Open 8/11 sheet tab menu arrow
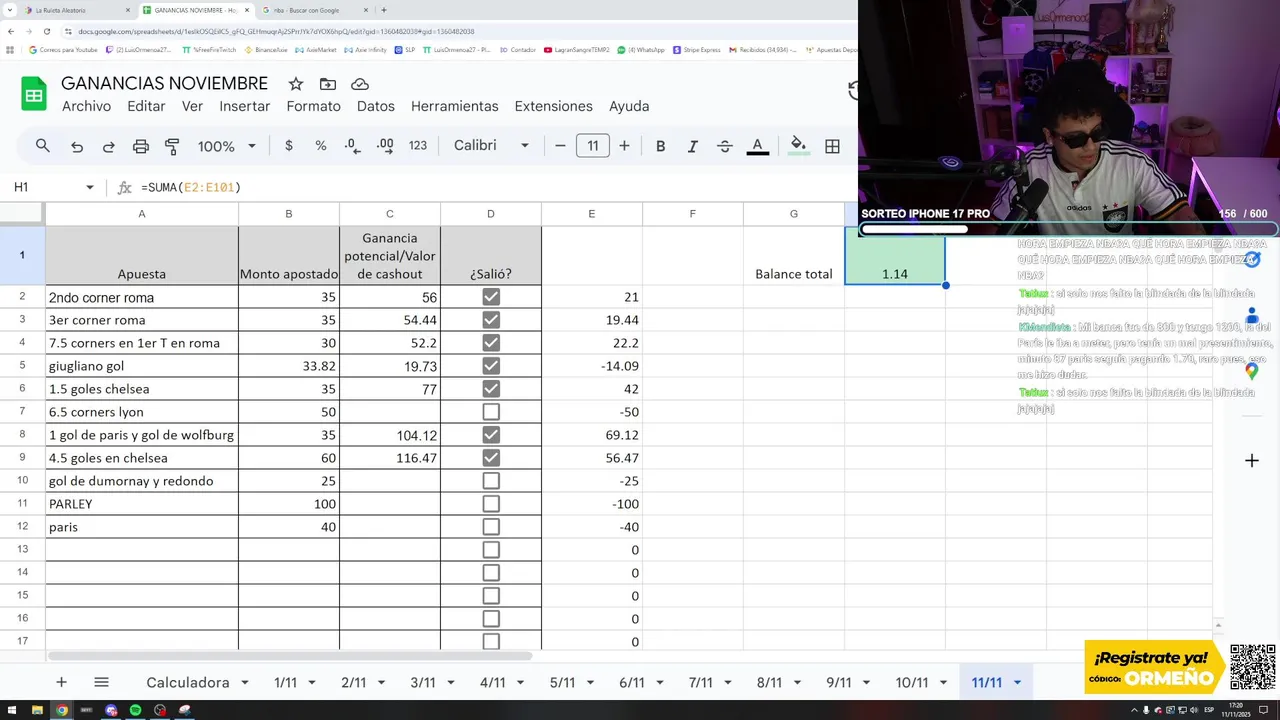 point(797,683)
